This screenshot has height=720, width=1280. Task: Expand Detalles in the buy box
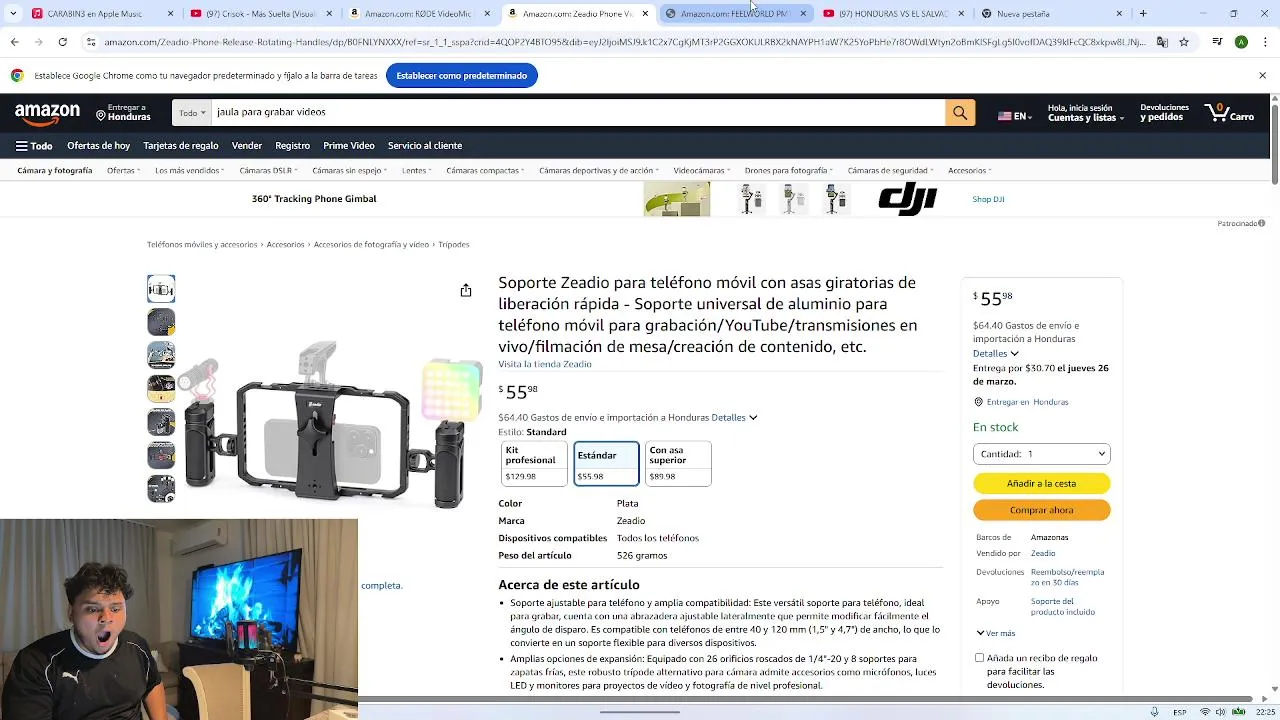[x=995, y=353]
